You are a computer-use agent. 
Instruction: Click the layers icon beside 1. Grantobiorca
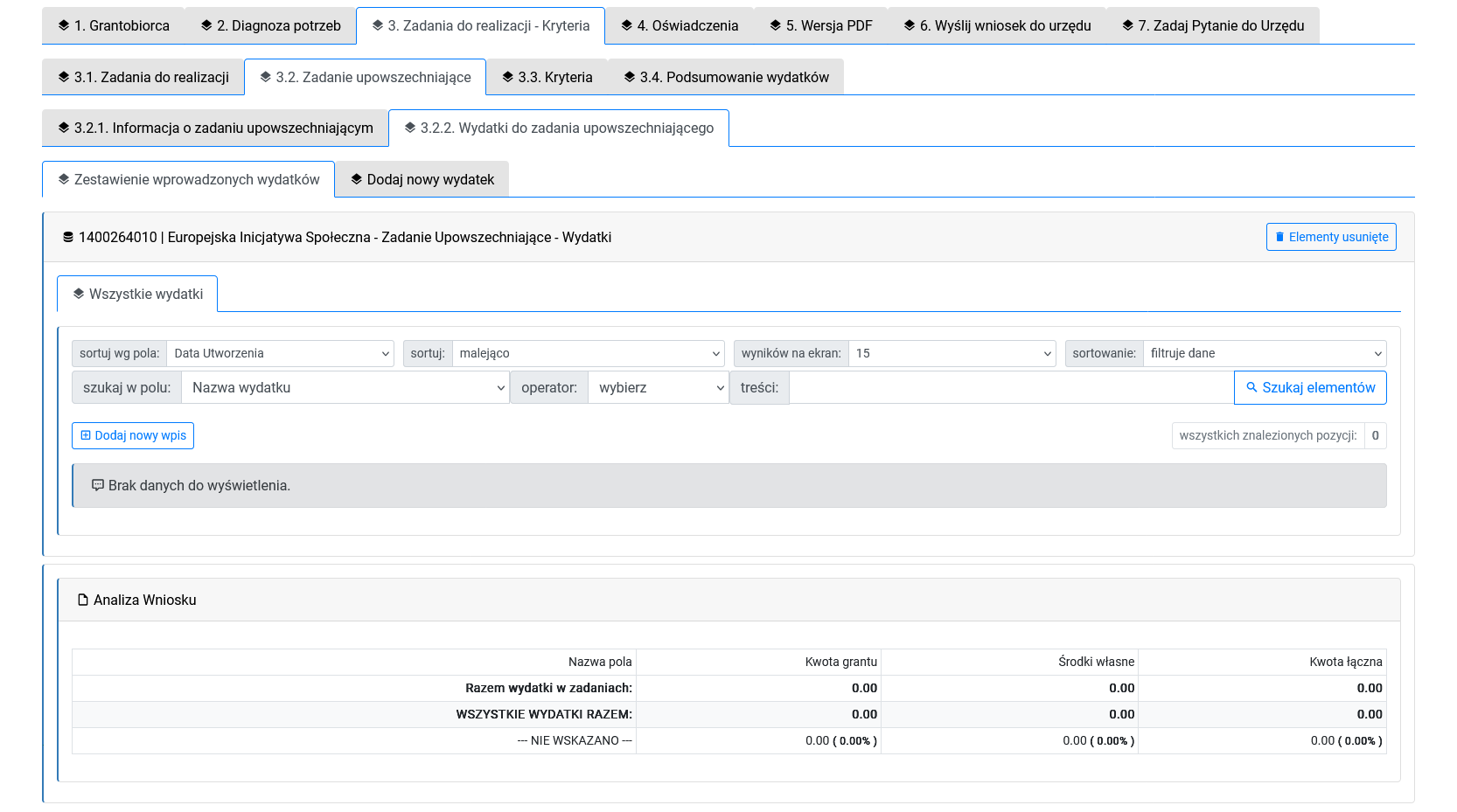(x=64, y=25)
